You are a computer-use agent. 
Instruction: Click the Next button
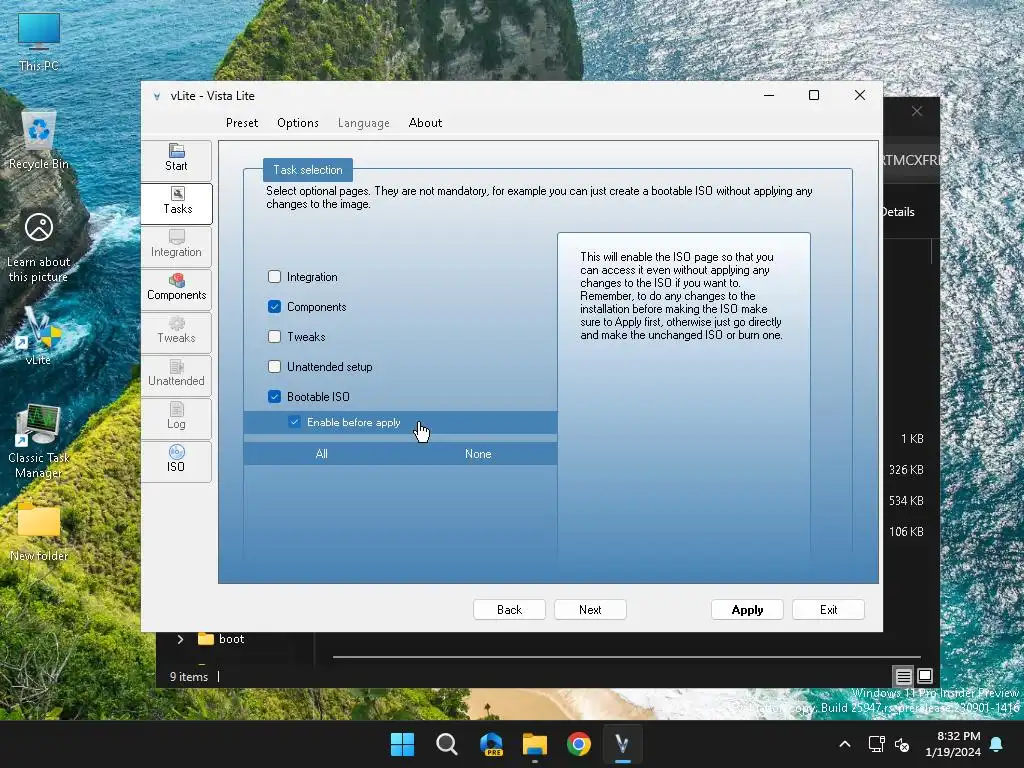coord(590,610)
